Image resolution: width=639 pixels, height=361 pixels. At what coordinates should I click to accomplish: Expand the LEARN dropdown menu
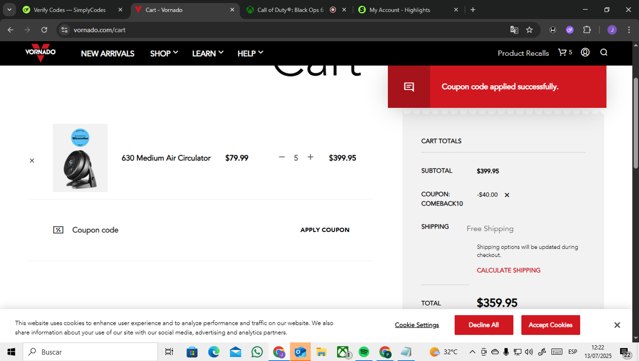point(208,53)
